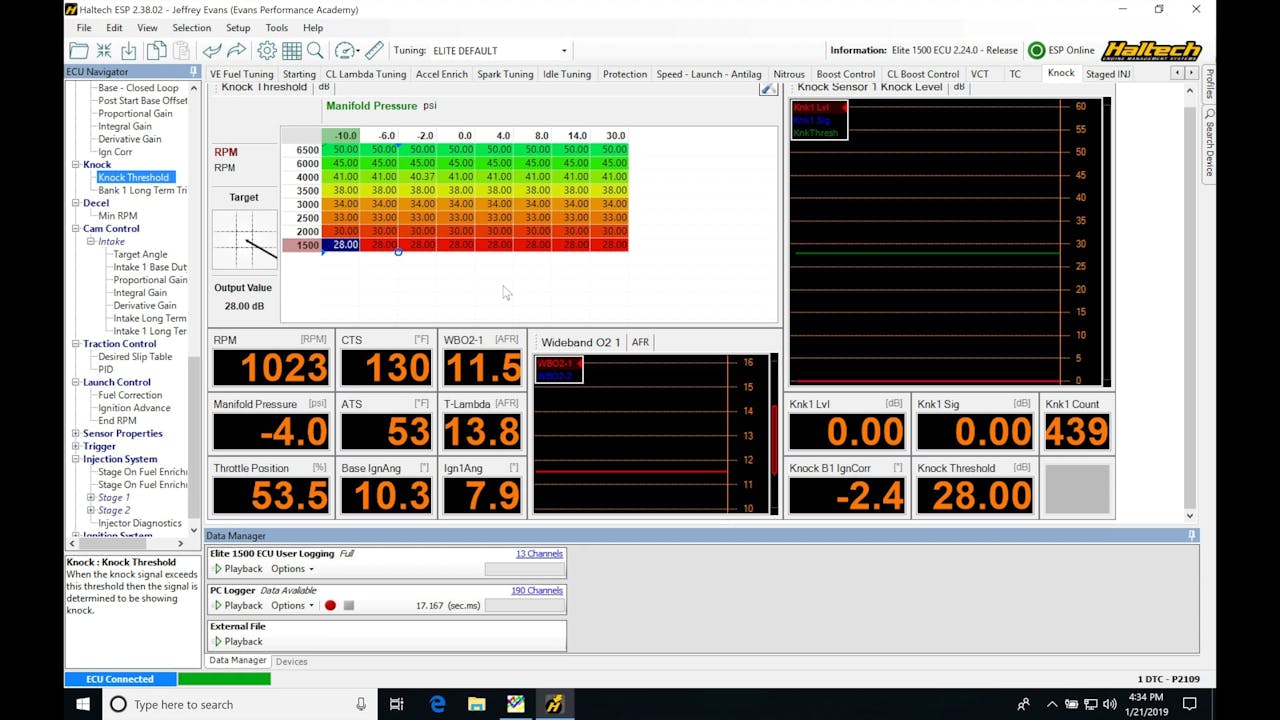Click the gauge dial icon in toolbar
The width and height of the screenshot is (1280, 720).
click(344, 51)
